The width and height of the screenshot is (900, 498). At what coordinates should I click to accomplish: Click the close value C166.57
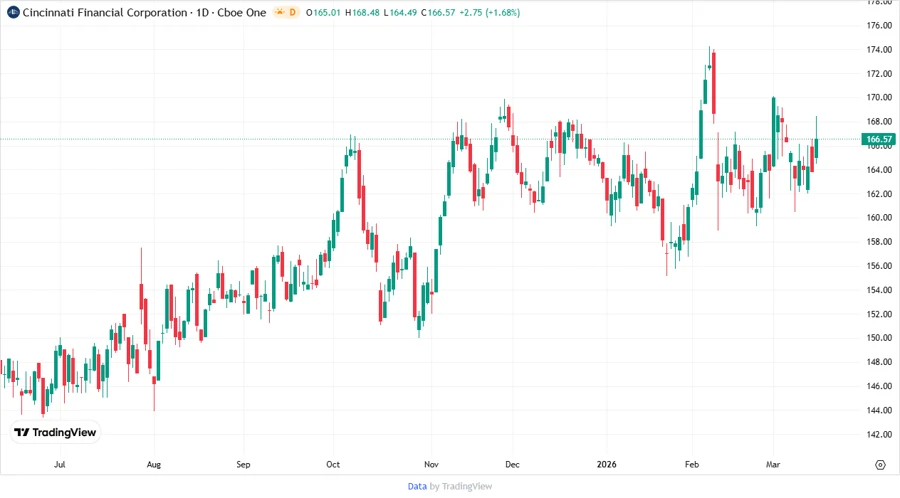(x=438, y=12)
